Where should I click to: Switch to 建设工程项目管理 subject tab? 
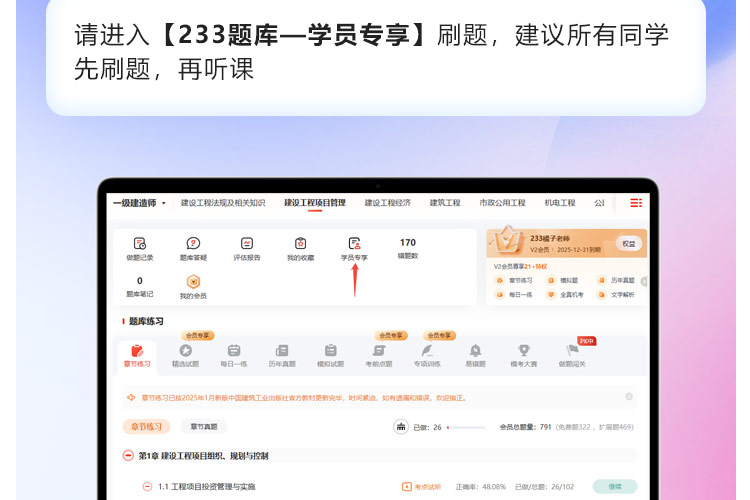(x=315, y=203)
